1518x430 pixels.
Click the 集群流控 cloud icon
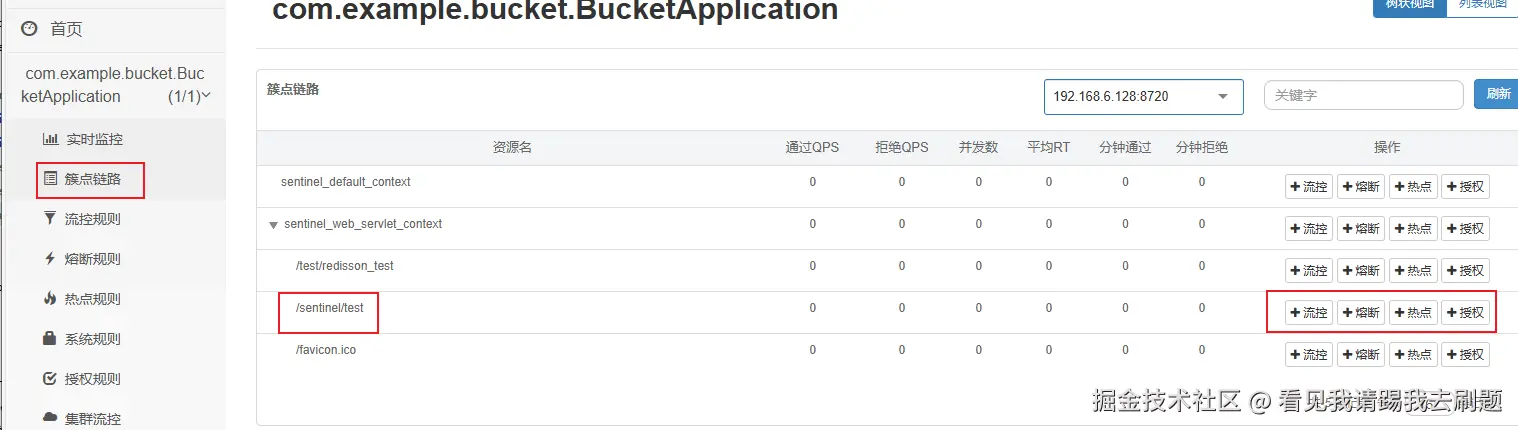pos(50,418)
